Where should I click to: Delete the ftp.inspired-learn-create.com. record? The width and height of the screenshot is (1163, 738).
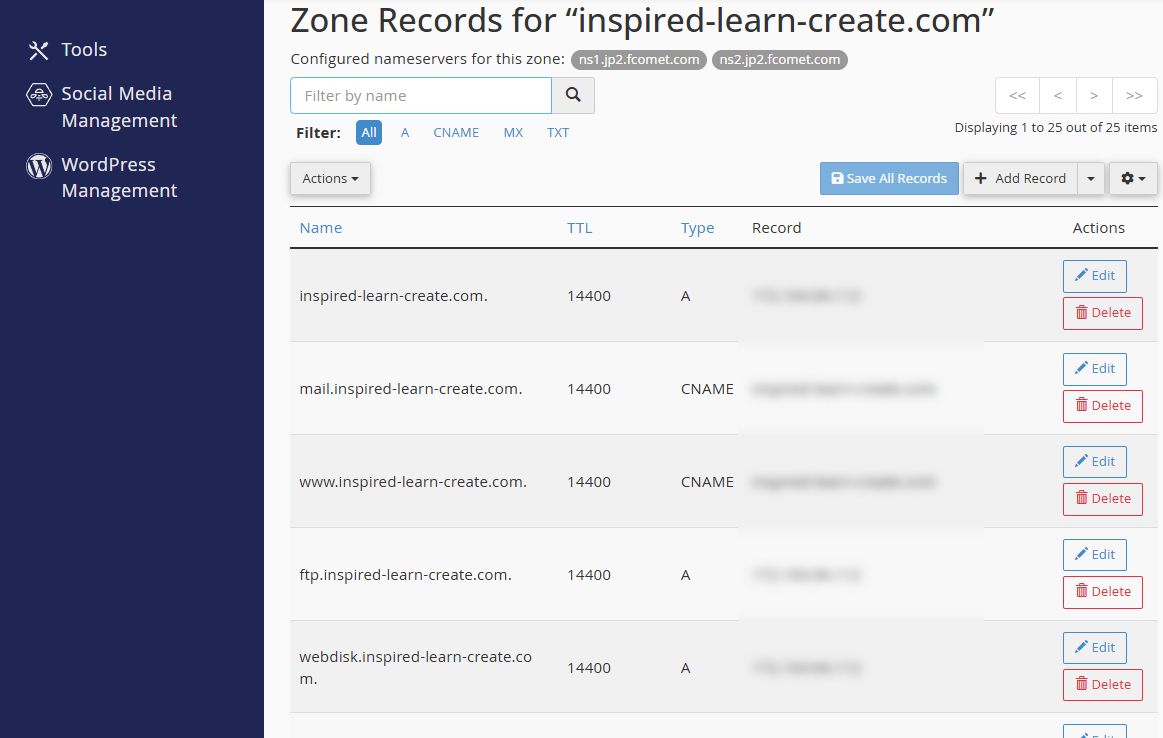[1103, 592]
